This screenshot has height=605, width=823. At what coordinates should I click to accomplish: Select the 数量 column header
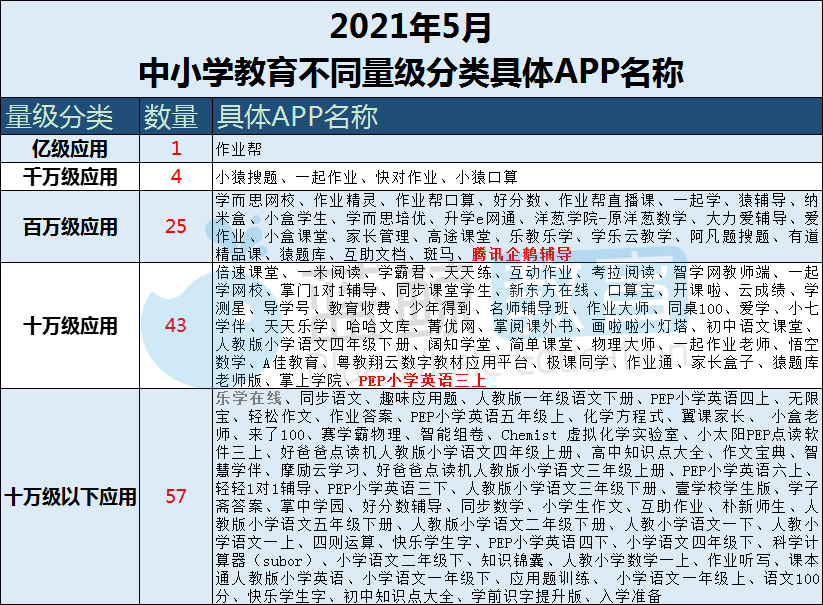(170, 117)
